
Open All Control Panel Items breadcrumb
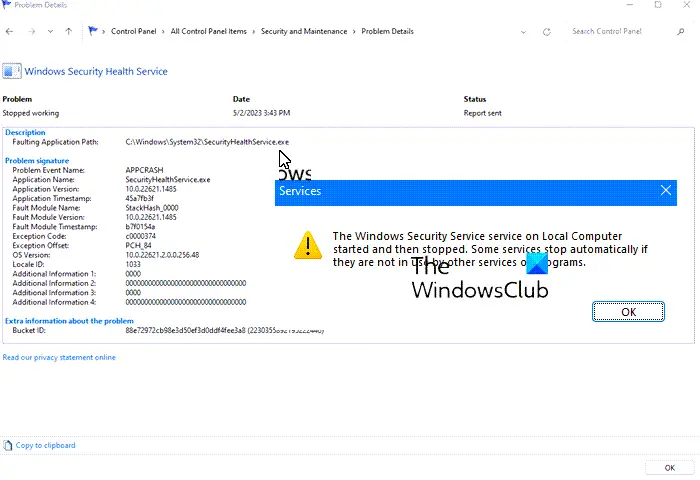(x=208, y=31)
